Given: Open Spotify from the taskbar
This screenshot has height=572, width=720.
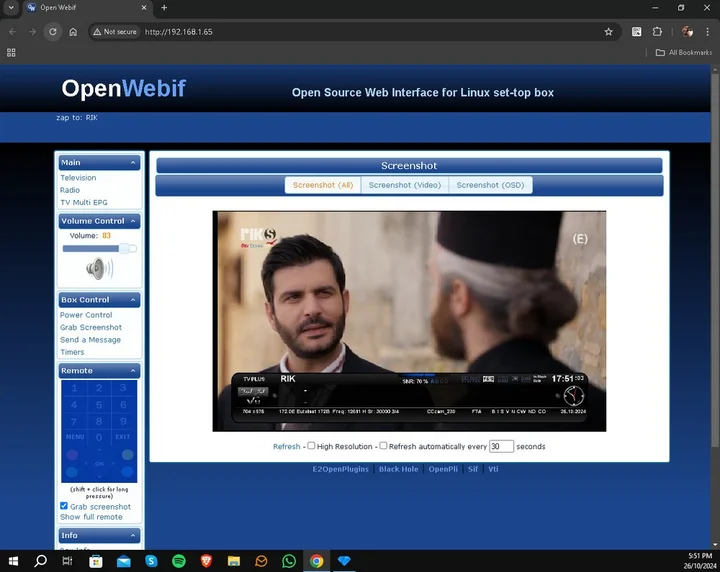Looking at the screenshot, I should click(x=179, y=561).
